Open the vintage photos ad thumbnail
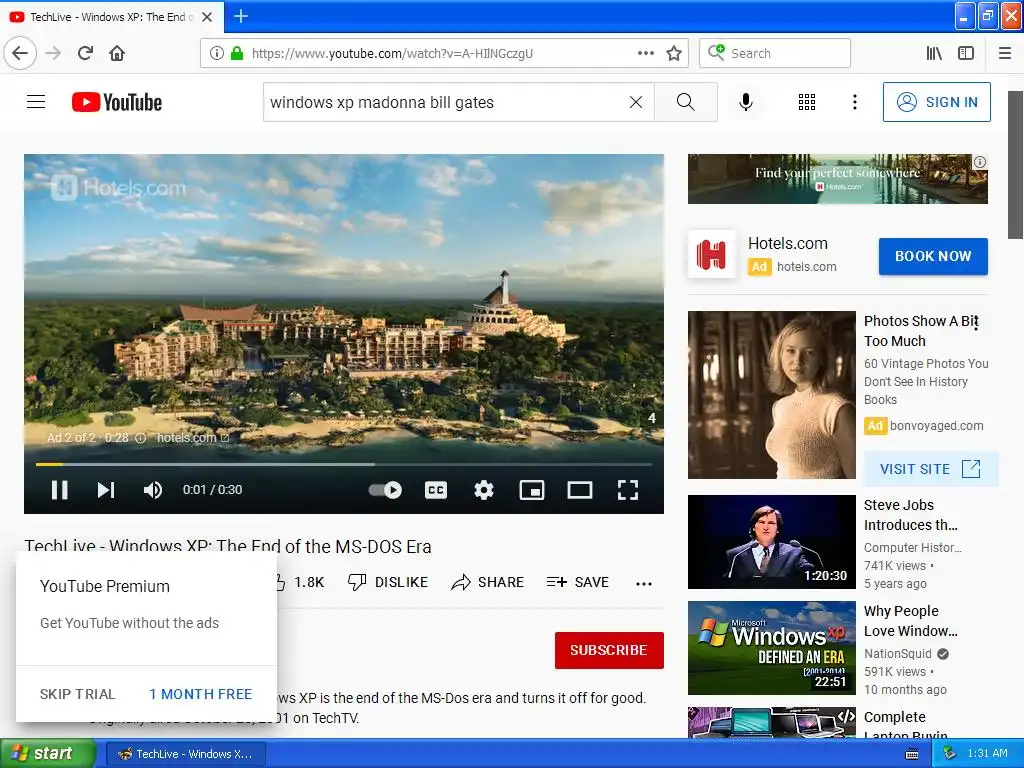1024x768 pixels. (771, 394)
